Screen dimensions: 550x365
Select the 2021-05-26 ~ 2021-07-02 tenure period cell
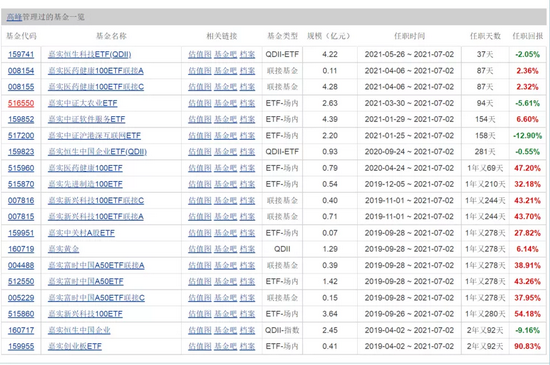click(409, 54)
